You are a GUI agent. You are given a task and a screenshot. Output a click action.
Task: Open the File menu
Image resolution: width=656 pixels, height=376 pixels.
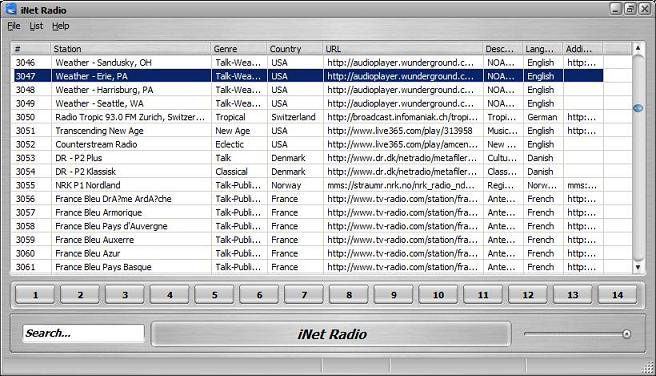[x=14, y=26]
